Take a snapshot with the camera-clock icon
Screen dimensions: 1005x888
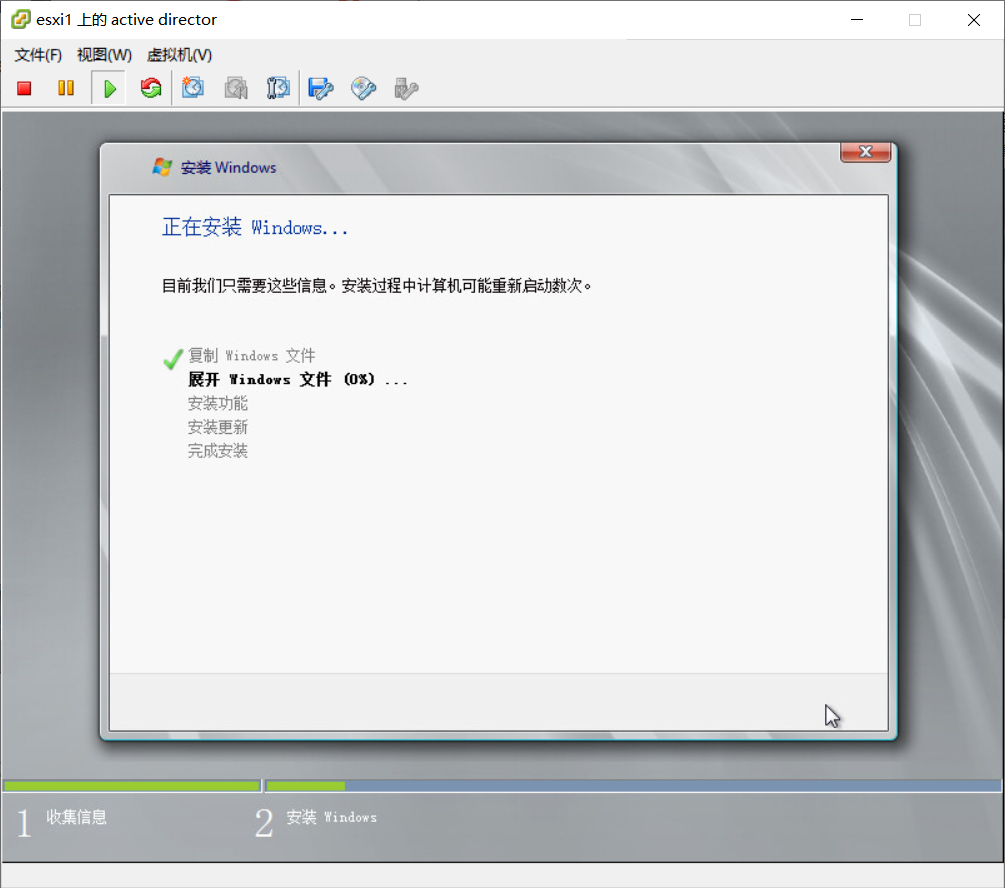coord(193,88)
